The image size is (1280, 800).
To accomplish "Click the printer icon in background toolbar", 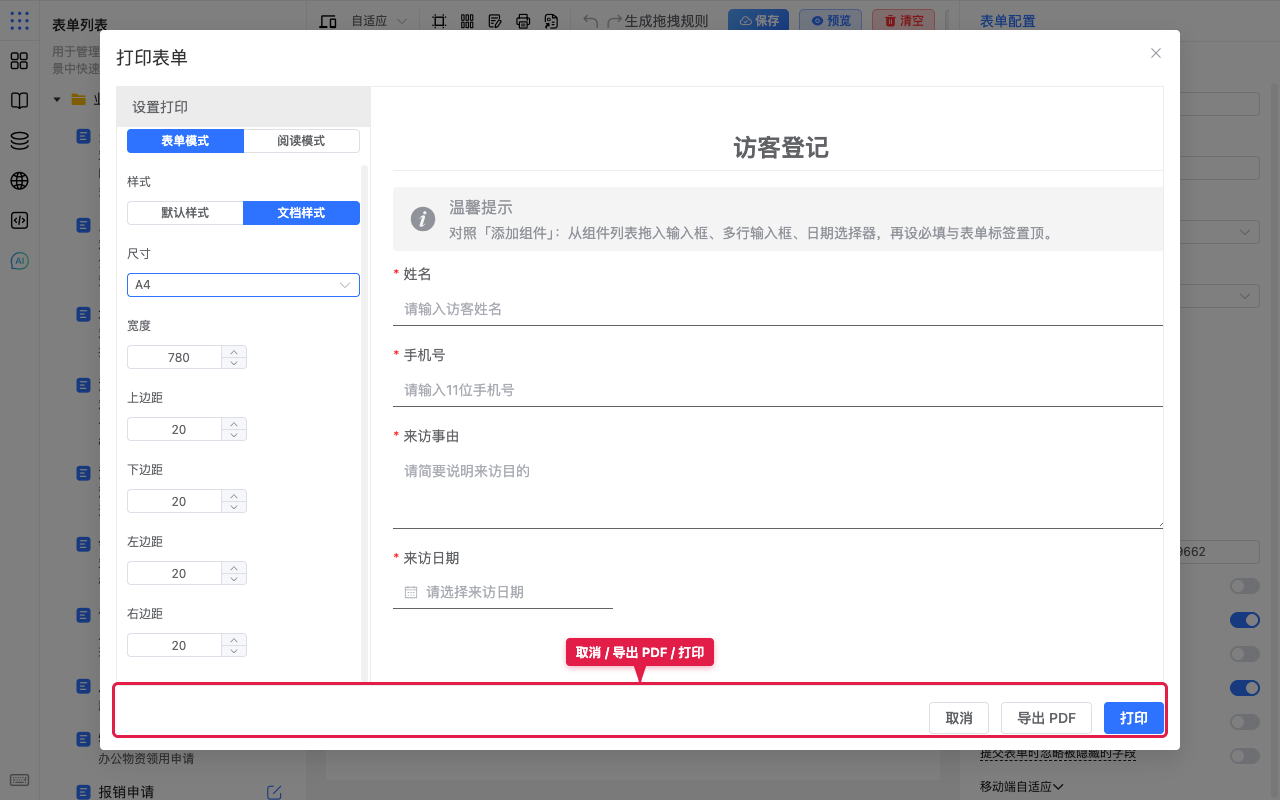I will (523, 21).
